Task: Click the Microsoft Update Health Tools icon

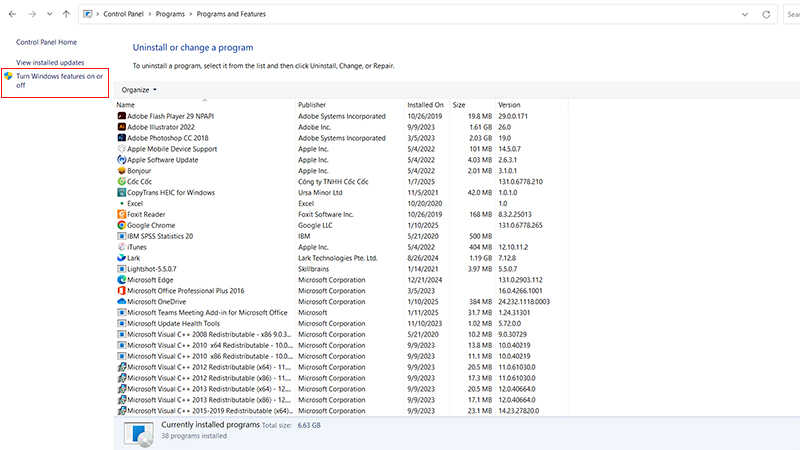Action: (x=121, y=323)
